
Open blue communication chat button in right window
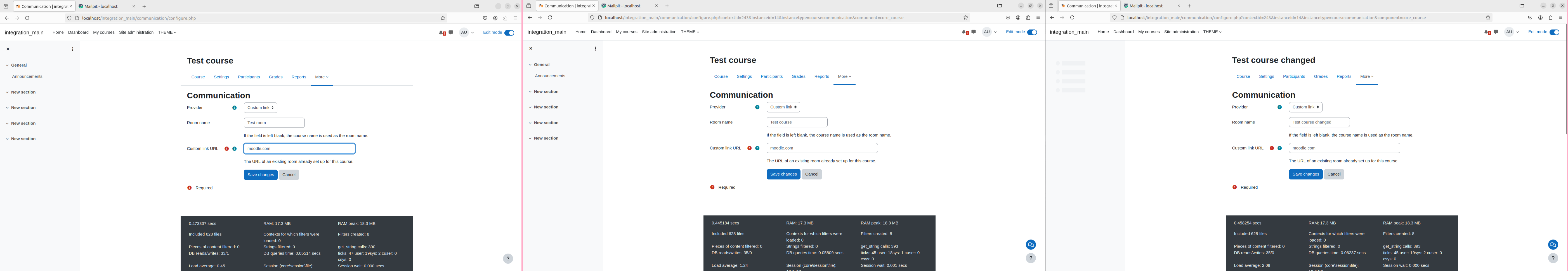[x=1553, y=245]
